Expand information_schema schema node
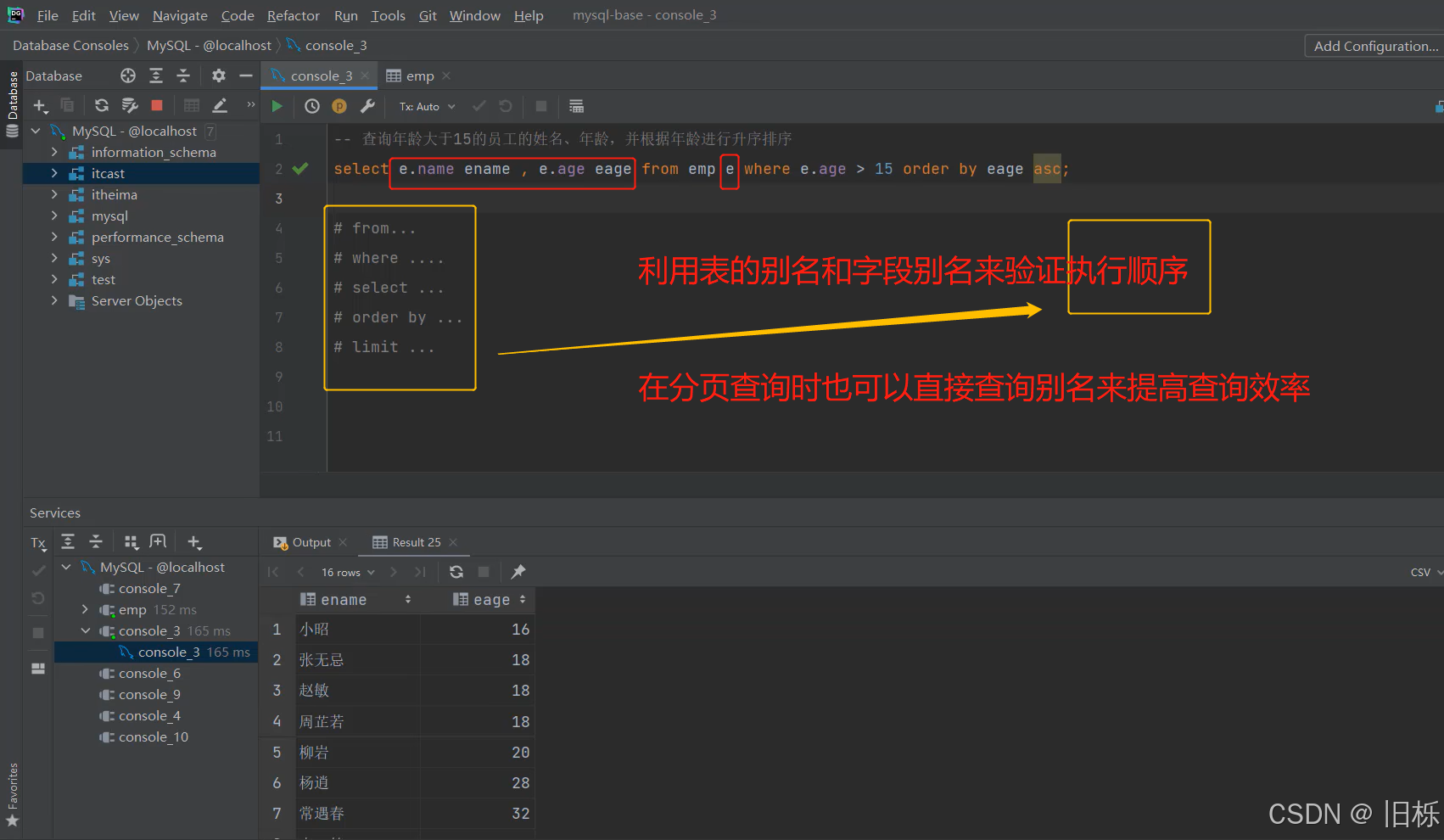The height and width of the screenshot is (840, 1444). tap(54, 152)
